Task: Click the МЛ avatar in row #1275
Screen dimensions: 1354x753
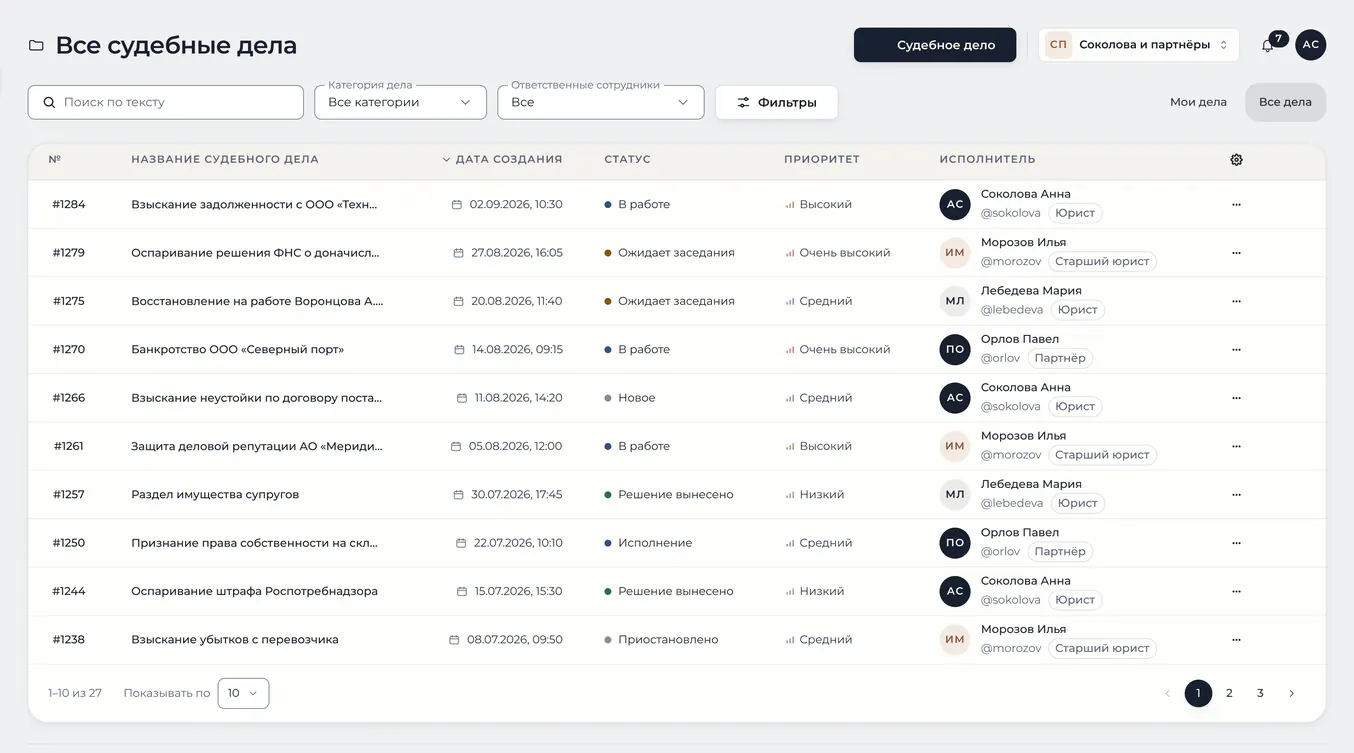Action: pyautogui.click(x=955, y=301)
